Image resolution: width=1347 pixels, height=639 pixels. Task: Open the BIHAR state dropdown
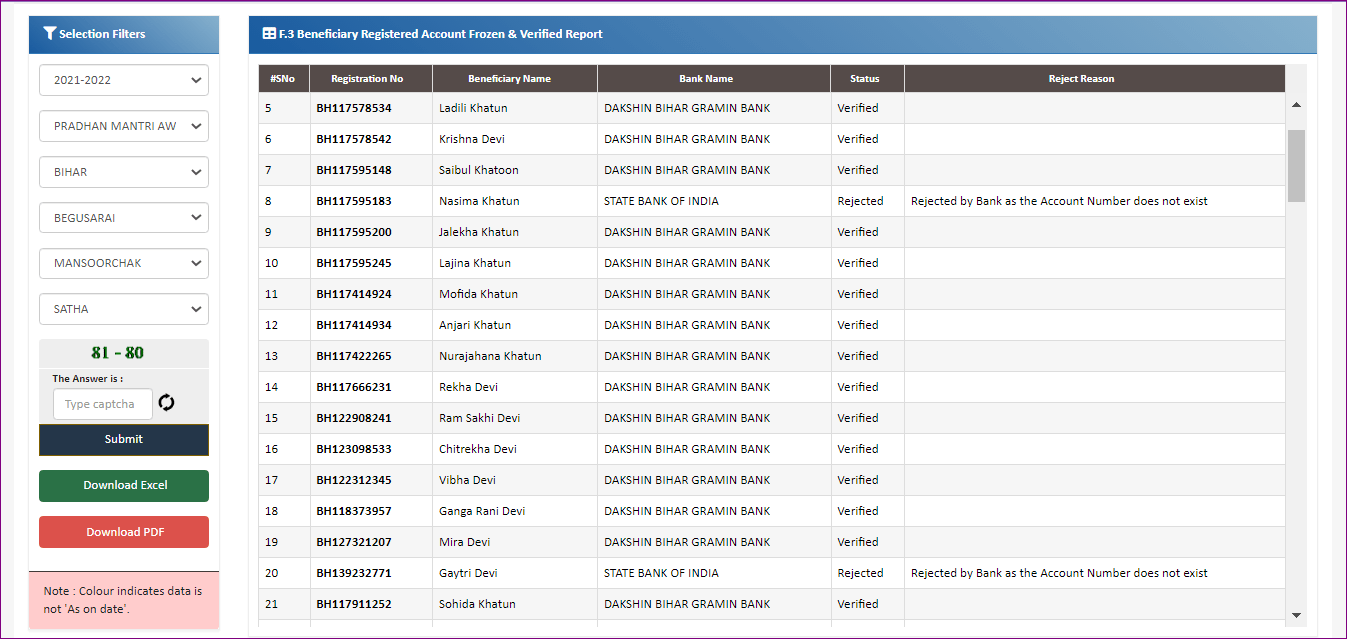[123, 172]
